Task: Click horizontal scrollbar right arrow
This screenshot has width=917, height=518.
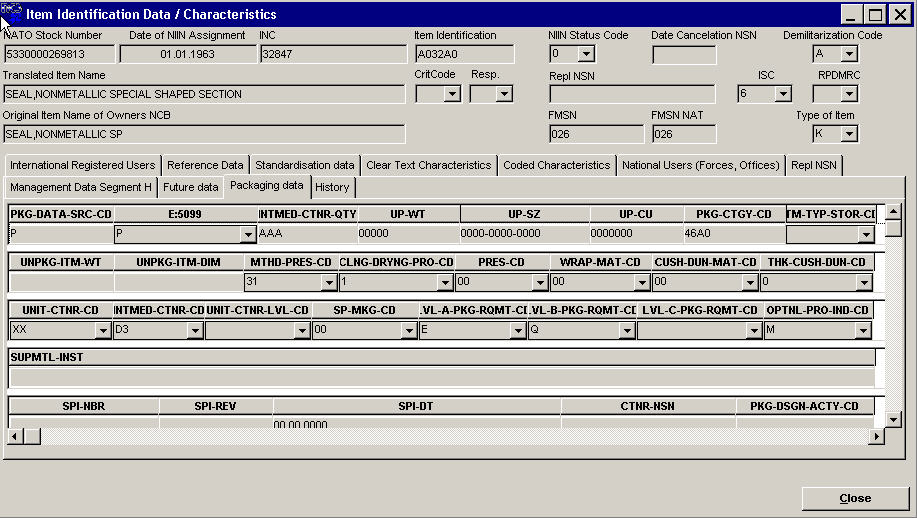Action: (x=876, y=436)
